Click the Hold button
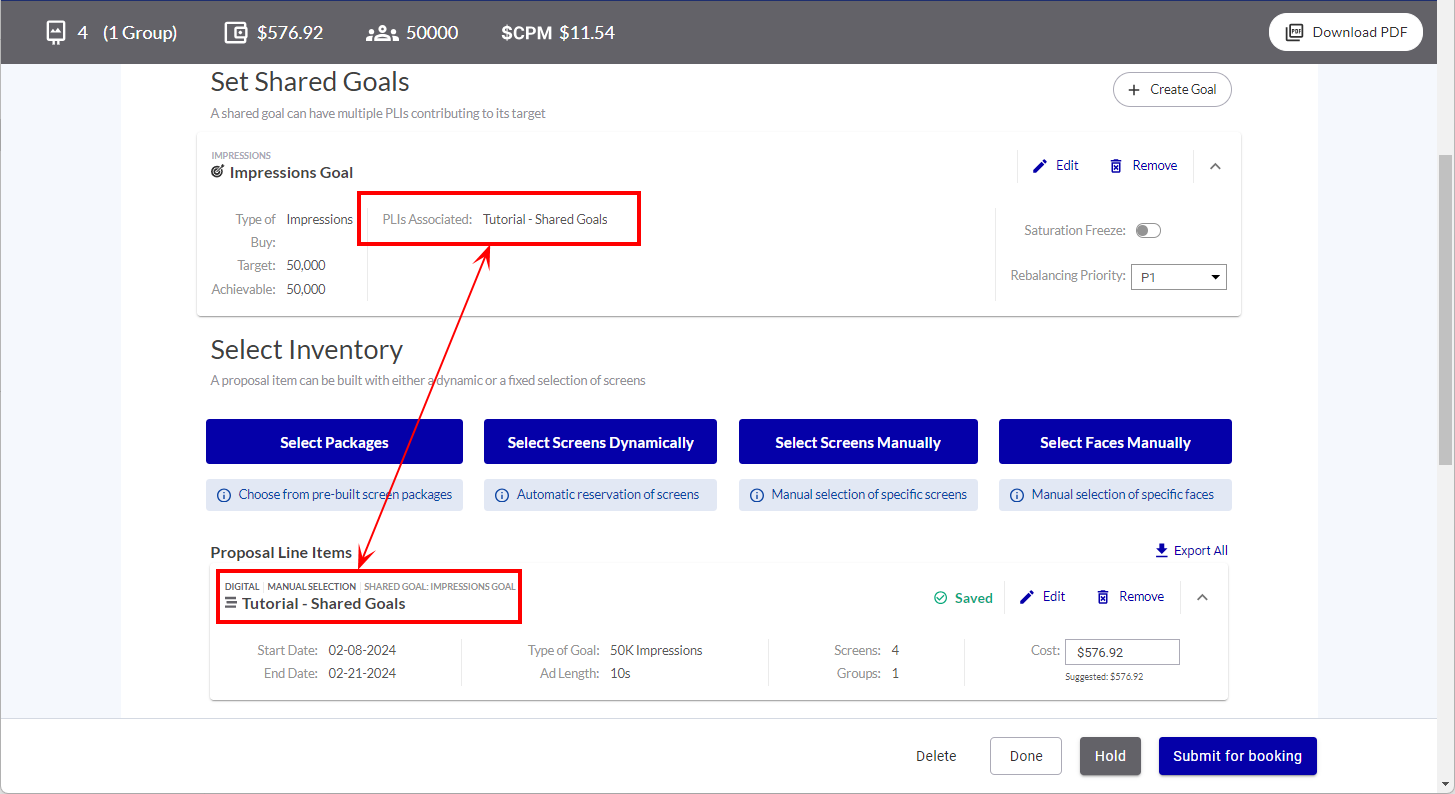This screenshot has height=794, width=1455. pyautogui.click(x=1110, y=756)
